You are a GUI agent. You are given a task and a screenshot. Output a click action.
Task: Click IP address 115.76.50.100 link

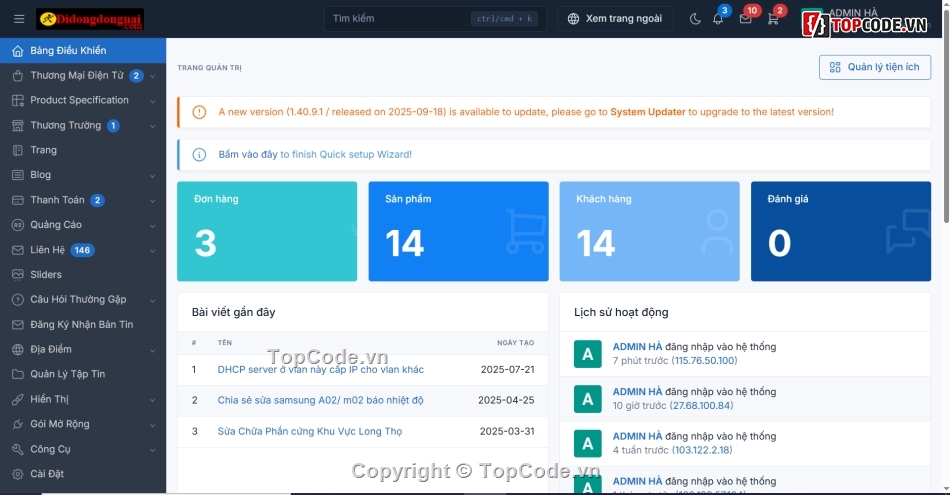(x=705, y=360)
